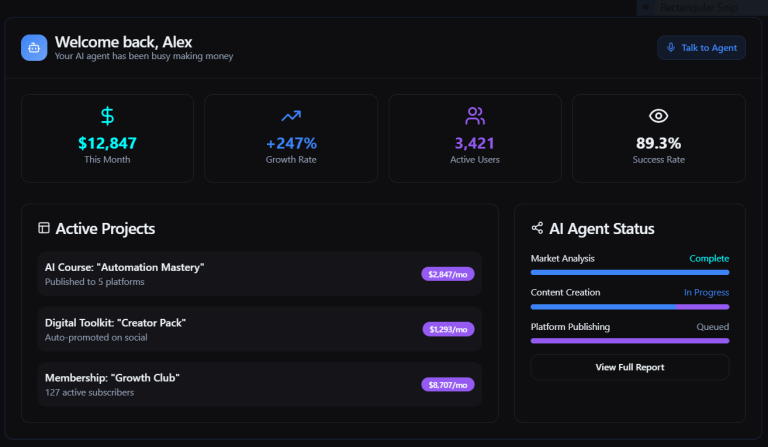Image resolution: width=768 pixels, height=447 pixels.
Task: Open the Digital Toolkit "Creator Pack" project
Action: click(x=260, y=329)
